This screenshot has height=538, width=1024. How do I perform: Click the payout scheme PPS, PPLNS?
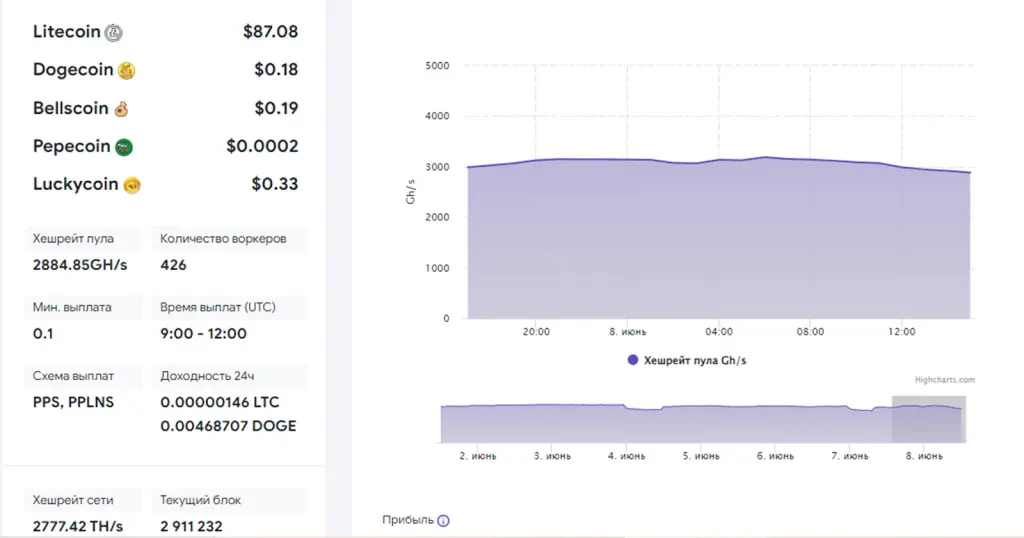click(73, 402)
